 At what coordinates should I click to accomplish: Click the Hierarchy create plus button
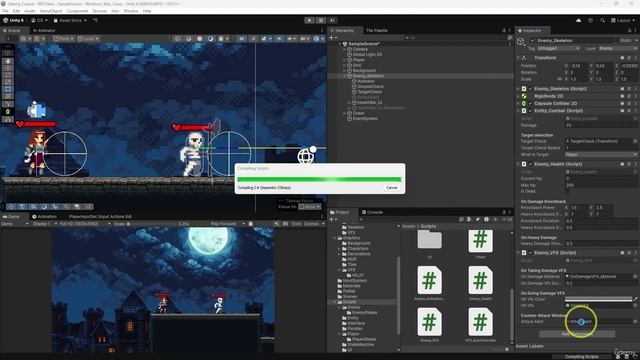331,38
